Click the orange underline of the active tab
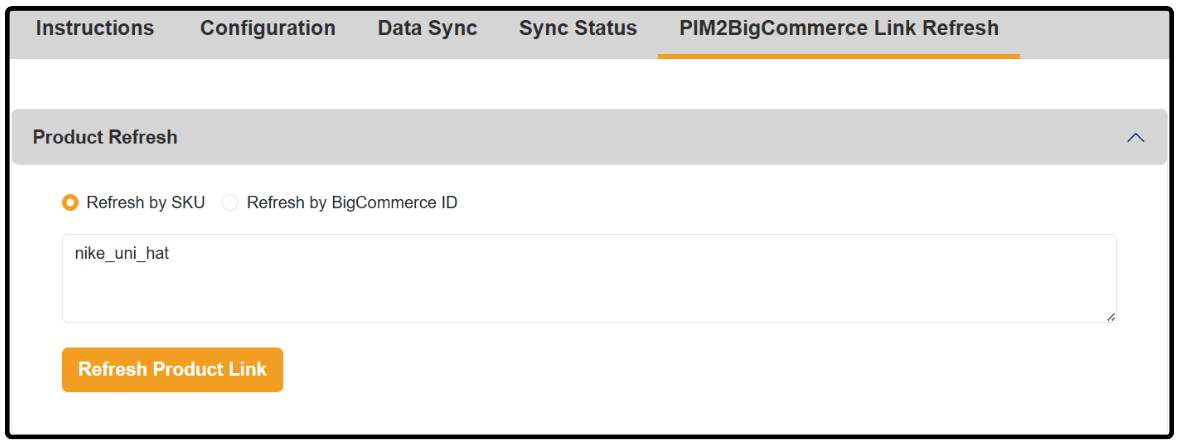The width and height of the screenshot is (1177, 443). pos(838,56)
